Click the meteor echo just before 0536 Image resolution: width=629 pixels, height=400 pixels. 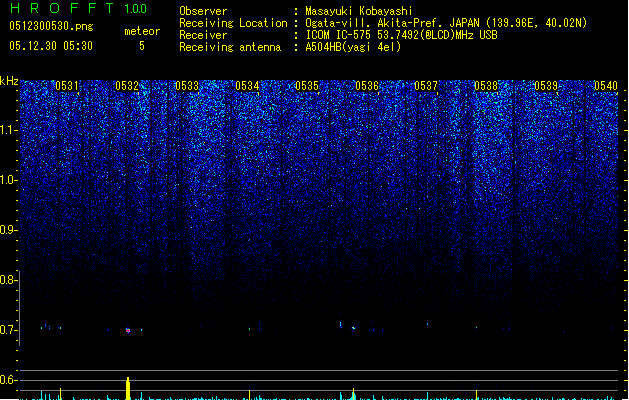(353, 328)
